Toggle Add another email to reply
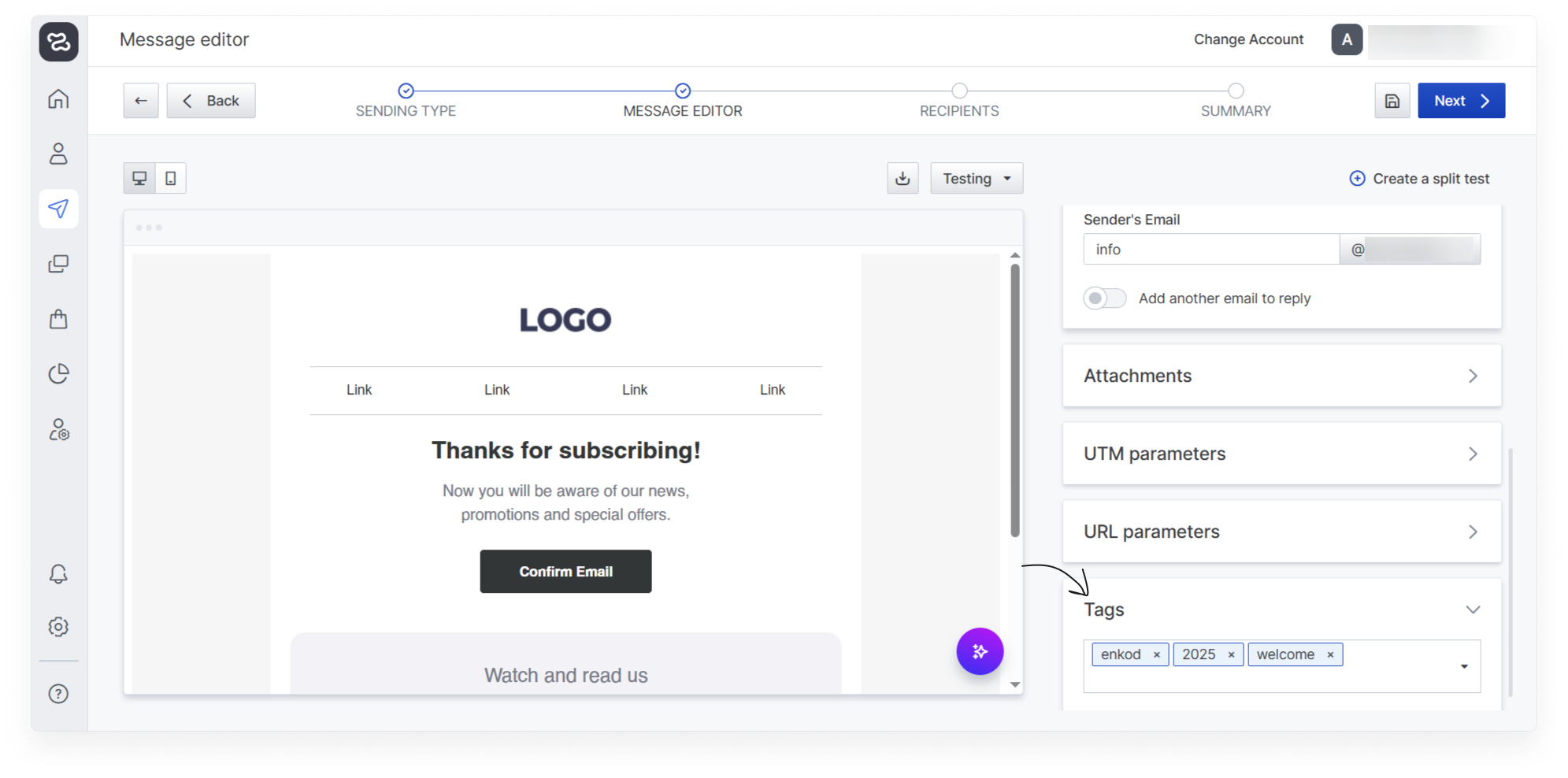Viewport: 1568px width, 778px height. [1104, 298]
